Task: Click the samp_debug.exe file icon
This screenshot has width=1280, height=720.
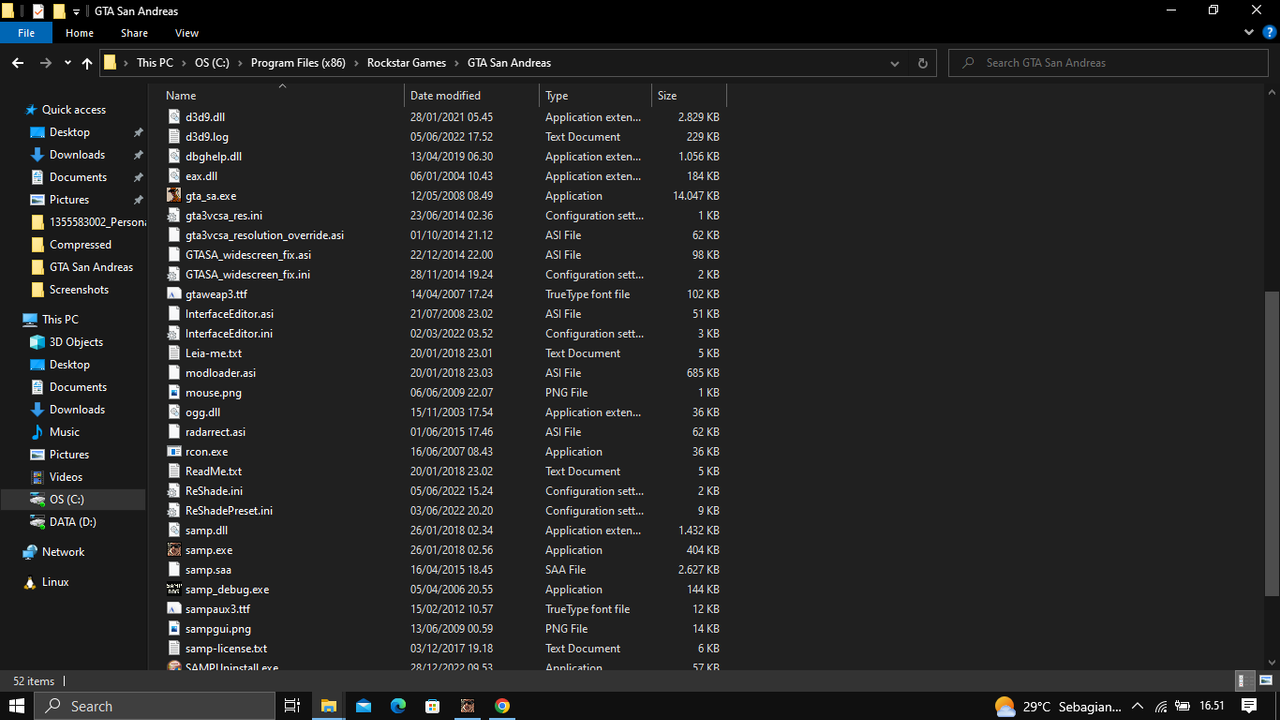Action: 174,589
